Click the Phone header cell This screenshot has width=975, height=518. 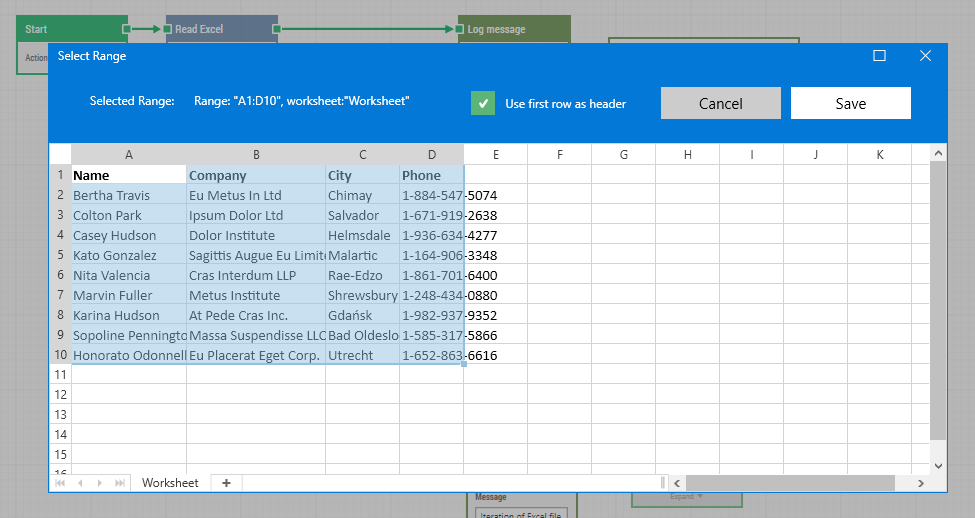432,175
